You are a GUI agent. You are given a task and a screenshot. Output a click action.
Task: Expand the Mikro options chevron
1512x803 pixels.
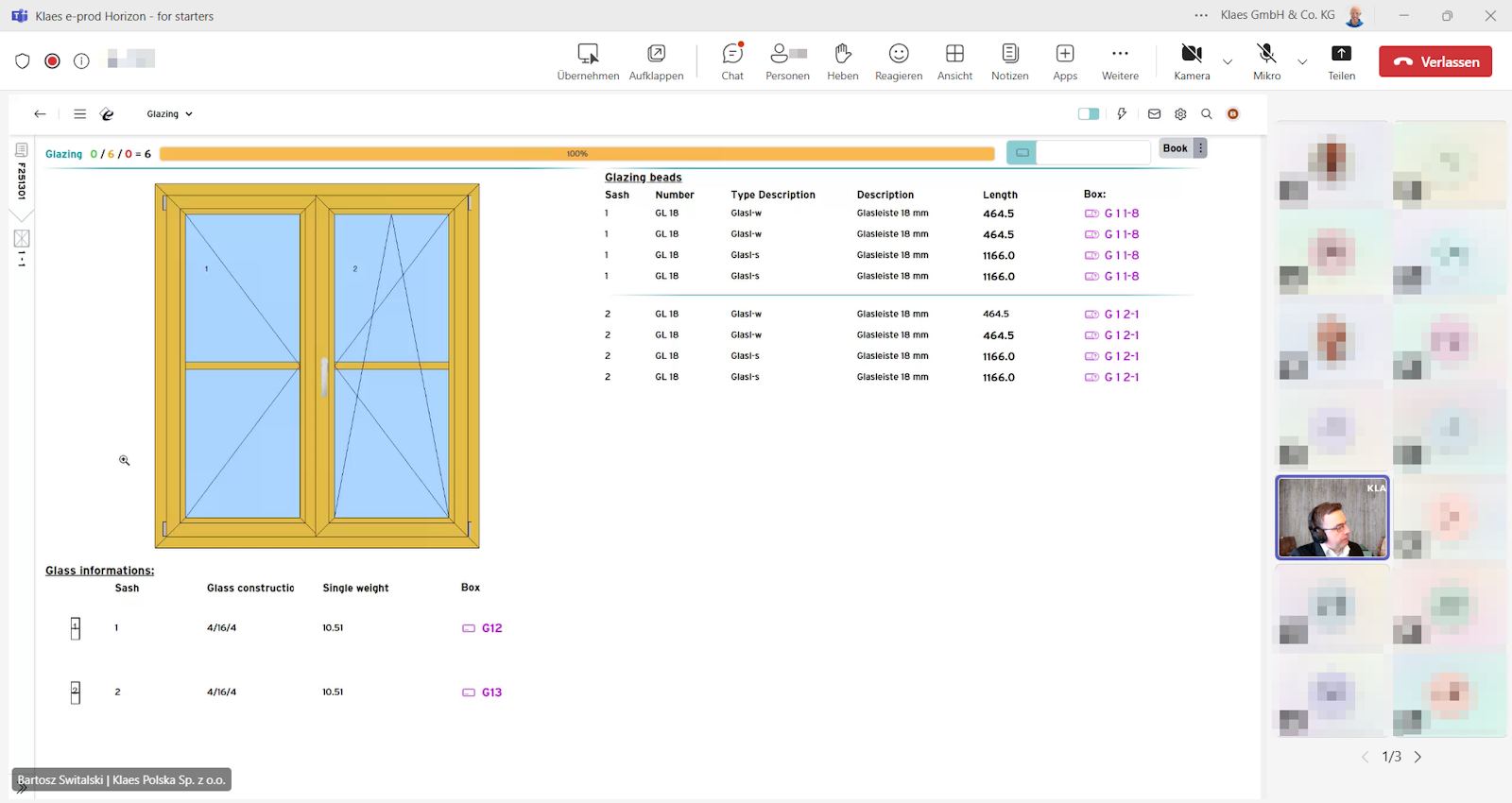tap(1302, 62)
